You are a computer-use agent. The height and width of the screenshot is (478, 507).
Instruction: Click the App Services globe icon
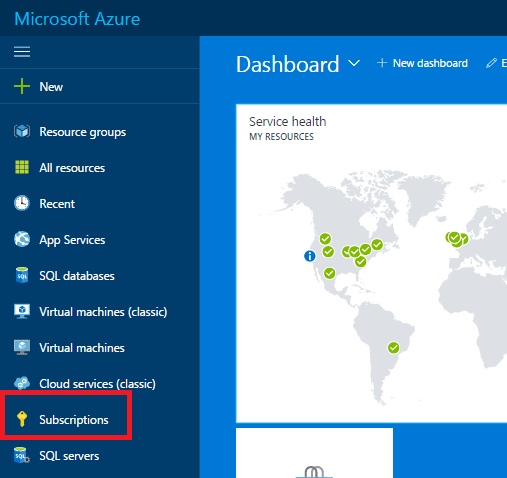click(22, 239)
